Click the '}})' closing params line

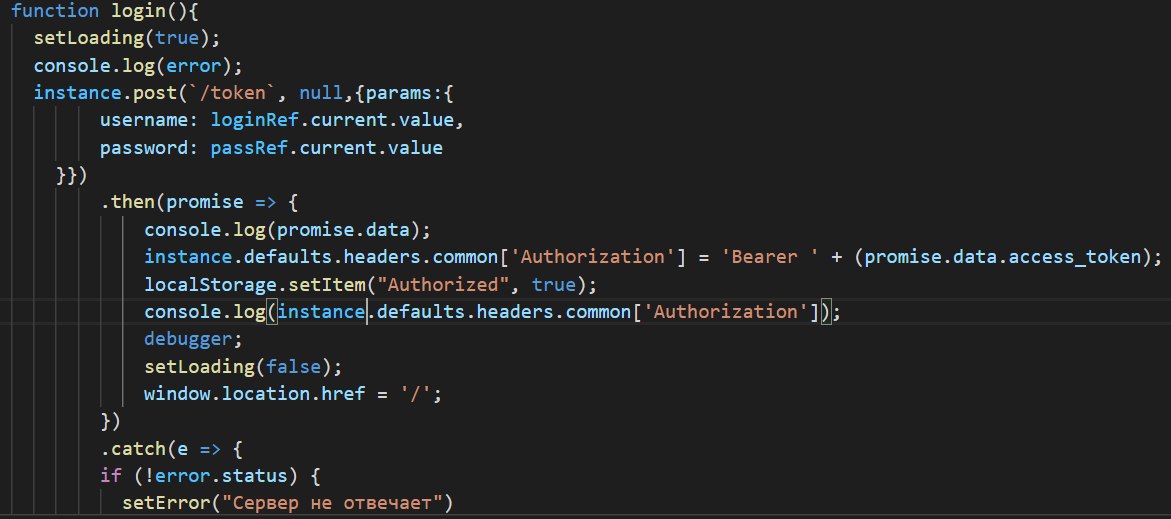point(72,175)
